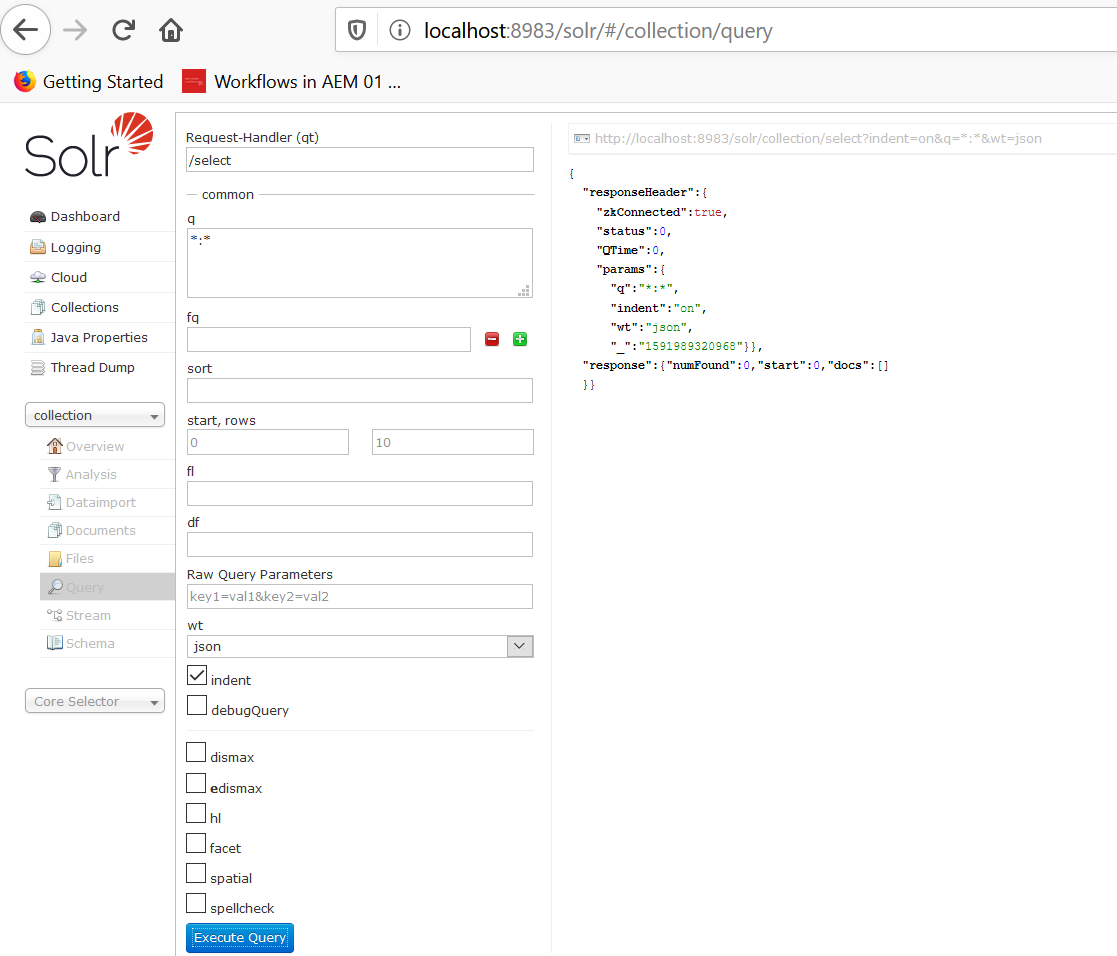
Task: Open the Thread Dump view
Action: click(94, 367)
